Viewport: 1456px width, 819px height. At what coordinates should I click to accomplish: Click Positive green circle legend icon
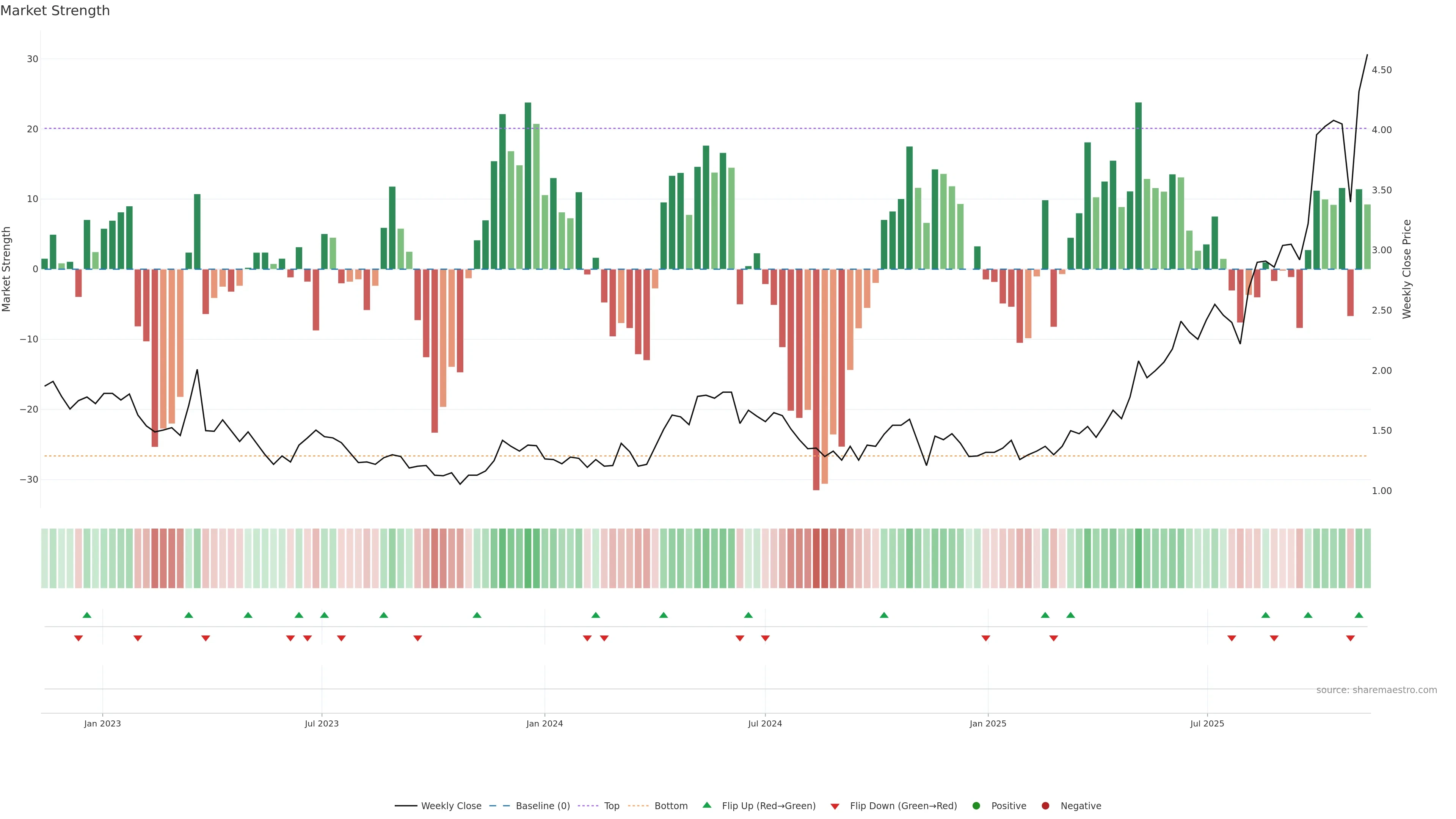pos(976,806)
